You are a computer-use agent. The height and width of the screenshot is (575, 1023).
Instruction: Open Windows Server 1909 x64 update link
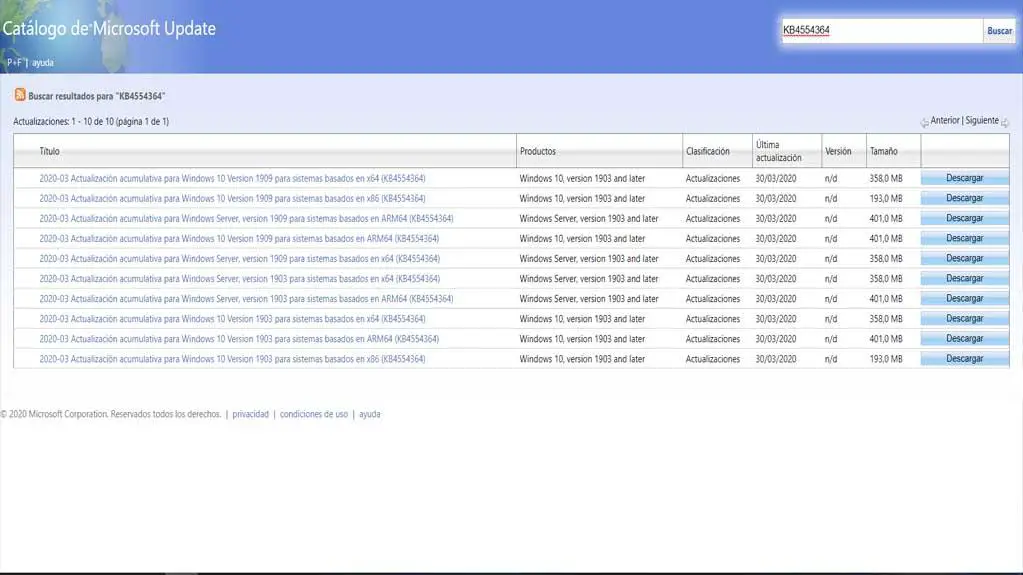point(239,259)
